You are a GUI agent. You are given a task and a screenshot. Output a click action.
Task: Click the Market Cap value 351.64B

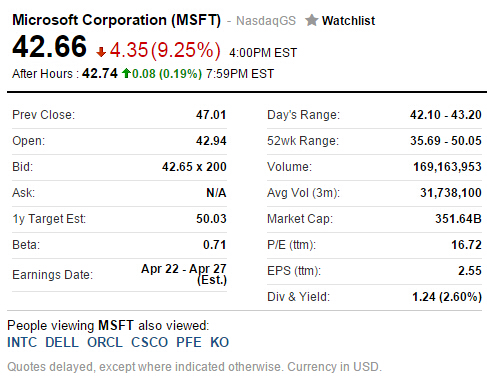tap(458, 219)
